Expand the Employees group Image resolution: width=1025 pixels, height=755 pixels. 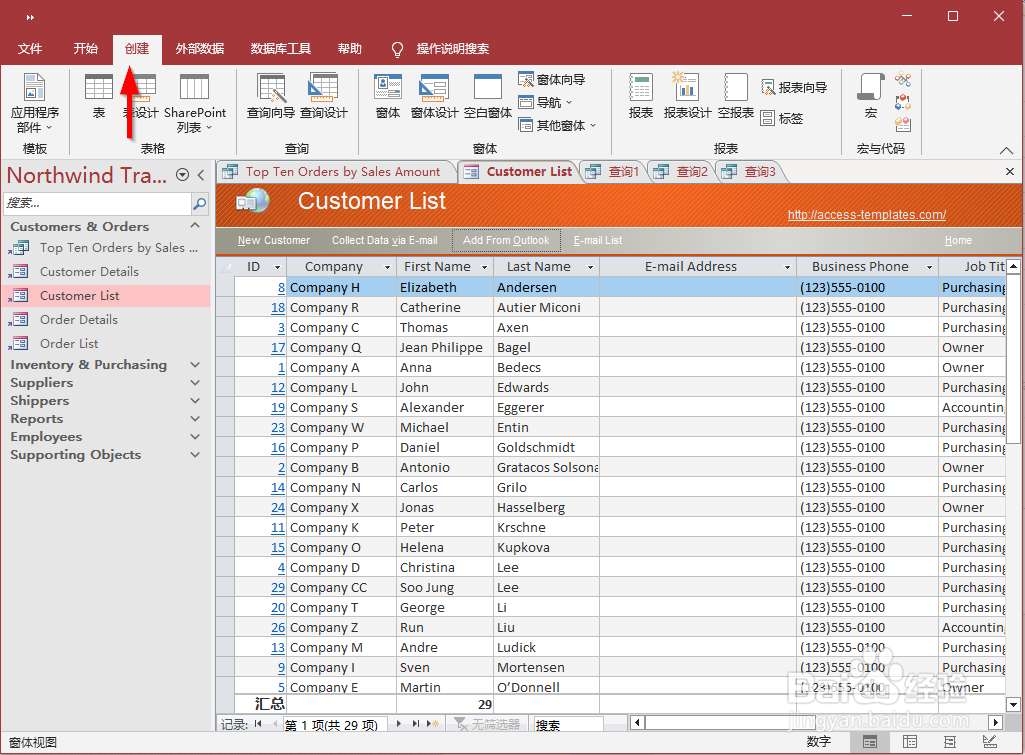pyautogui.click(x=195, y=437)
